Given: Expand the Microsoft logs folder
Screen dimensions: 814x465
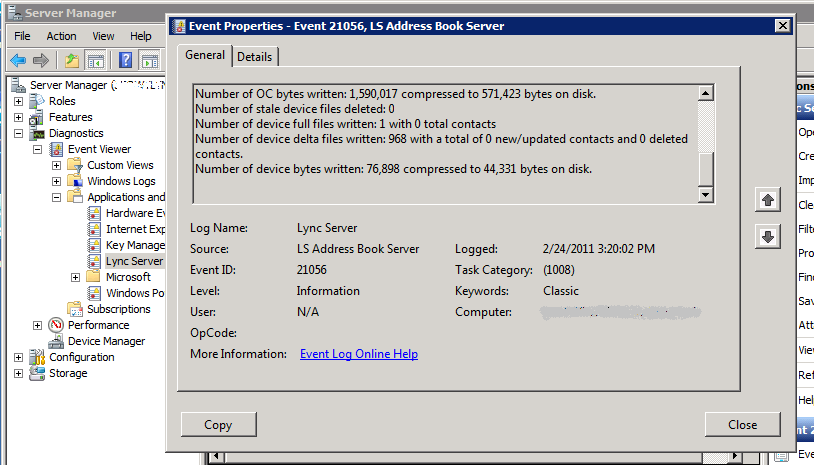Looking at the screenshot, I should coord(75,277).
